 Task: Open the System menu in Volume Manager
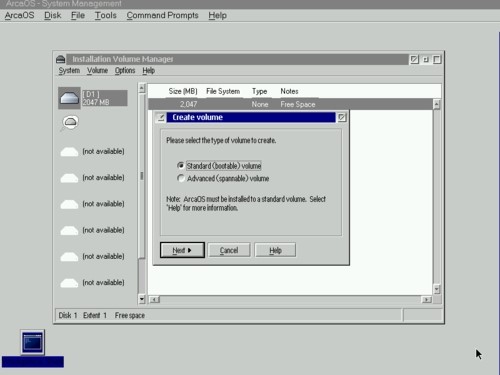[69, 70]
